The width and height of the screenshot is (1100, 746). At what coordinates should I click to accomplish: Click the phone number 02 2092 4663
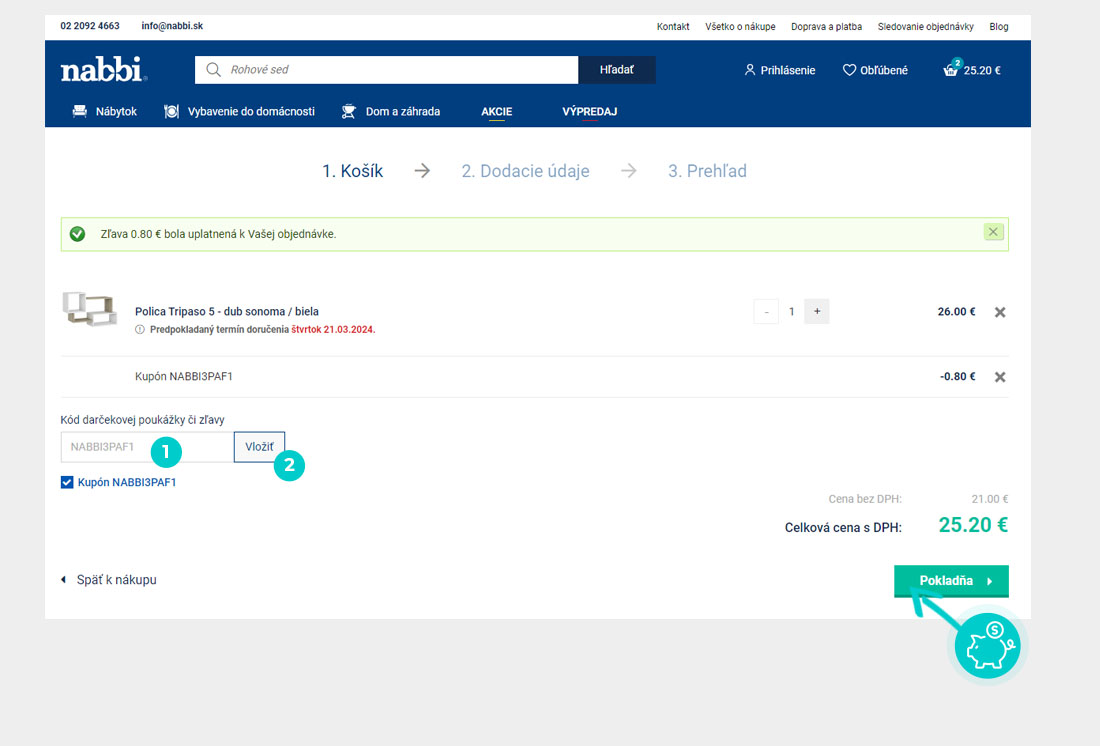(x=90, y=26)
